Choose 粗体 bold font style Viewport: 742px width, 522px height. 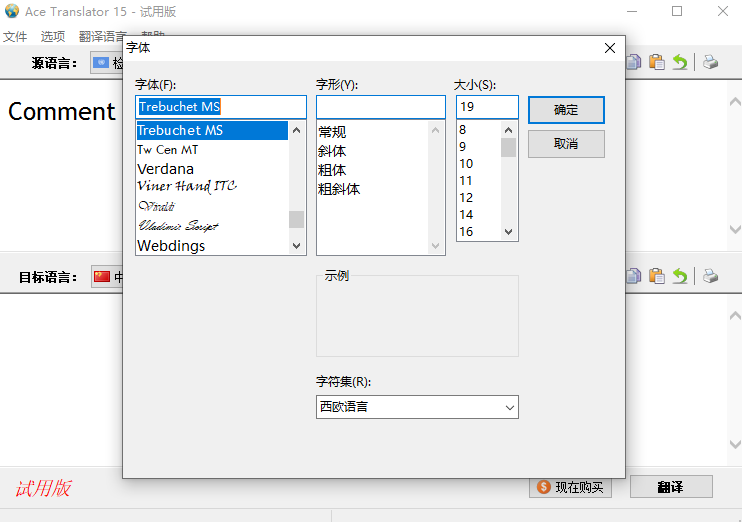tap(332, 170)
